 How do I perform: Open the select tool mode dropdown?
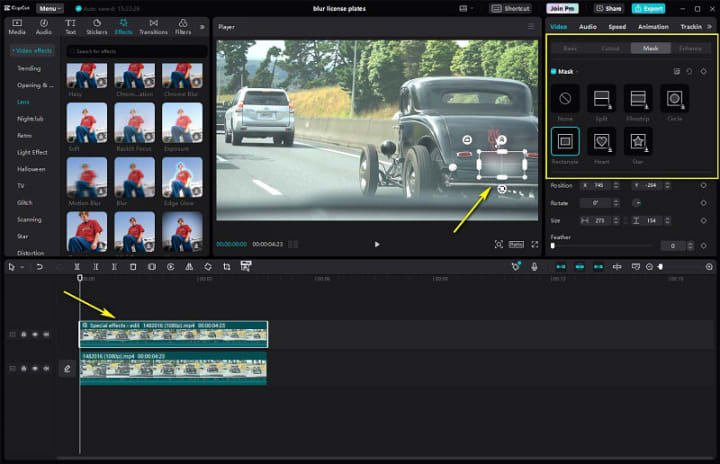[22, 267]
